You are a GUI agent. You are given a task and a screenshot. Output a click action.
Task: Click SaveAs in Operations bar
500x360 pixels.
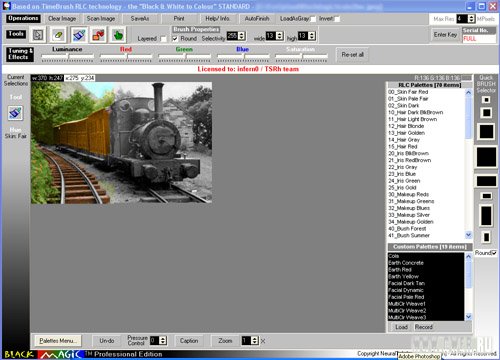tap(140, 19)
